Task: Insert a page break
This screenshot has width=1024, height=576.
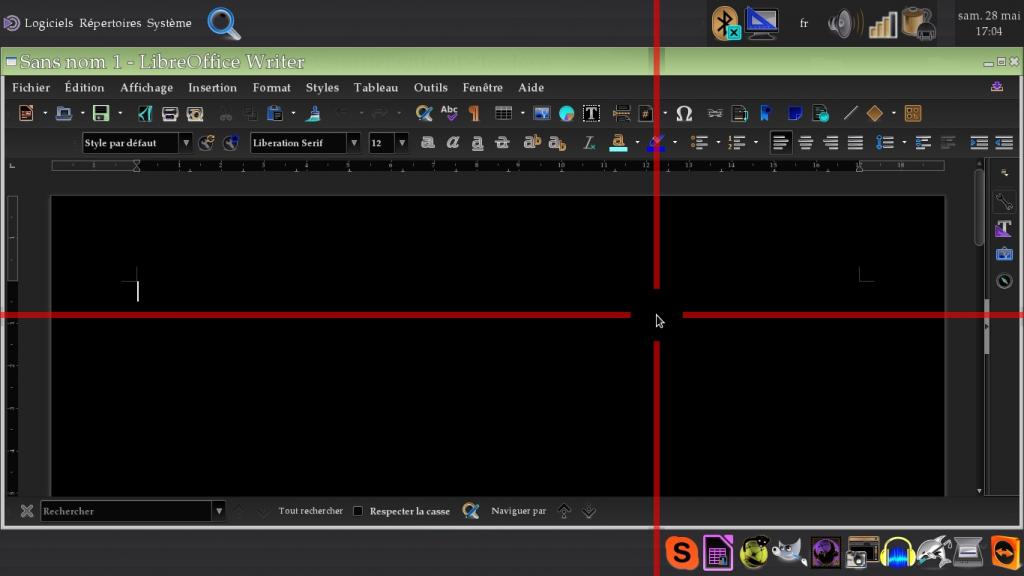Action: point(621,114)
